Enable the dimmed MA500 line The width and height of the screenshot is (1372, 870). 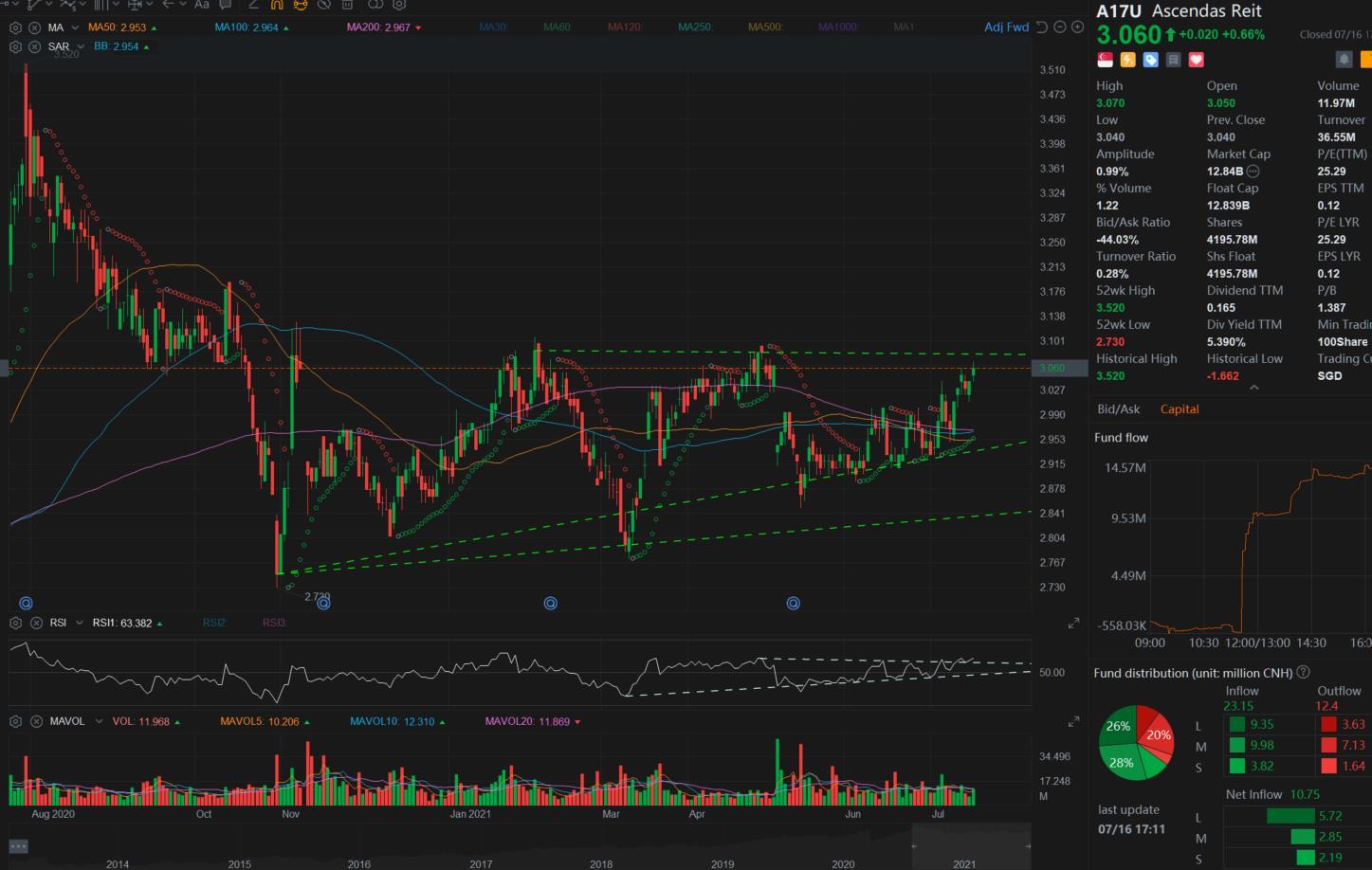click(x=765, y=27)
